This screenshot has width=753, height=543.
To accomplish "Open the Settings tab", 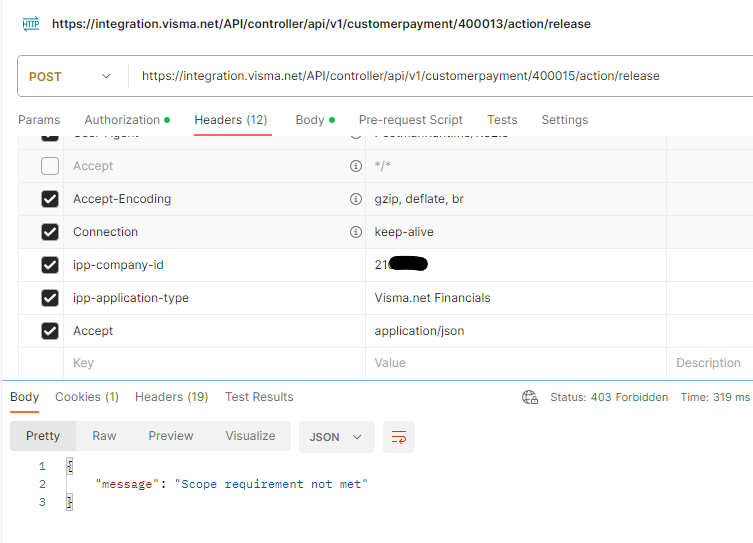I will tap(565, 120).
